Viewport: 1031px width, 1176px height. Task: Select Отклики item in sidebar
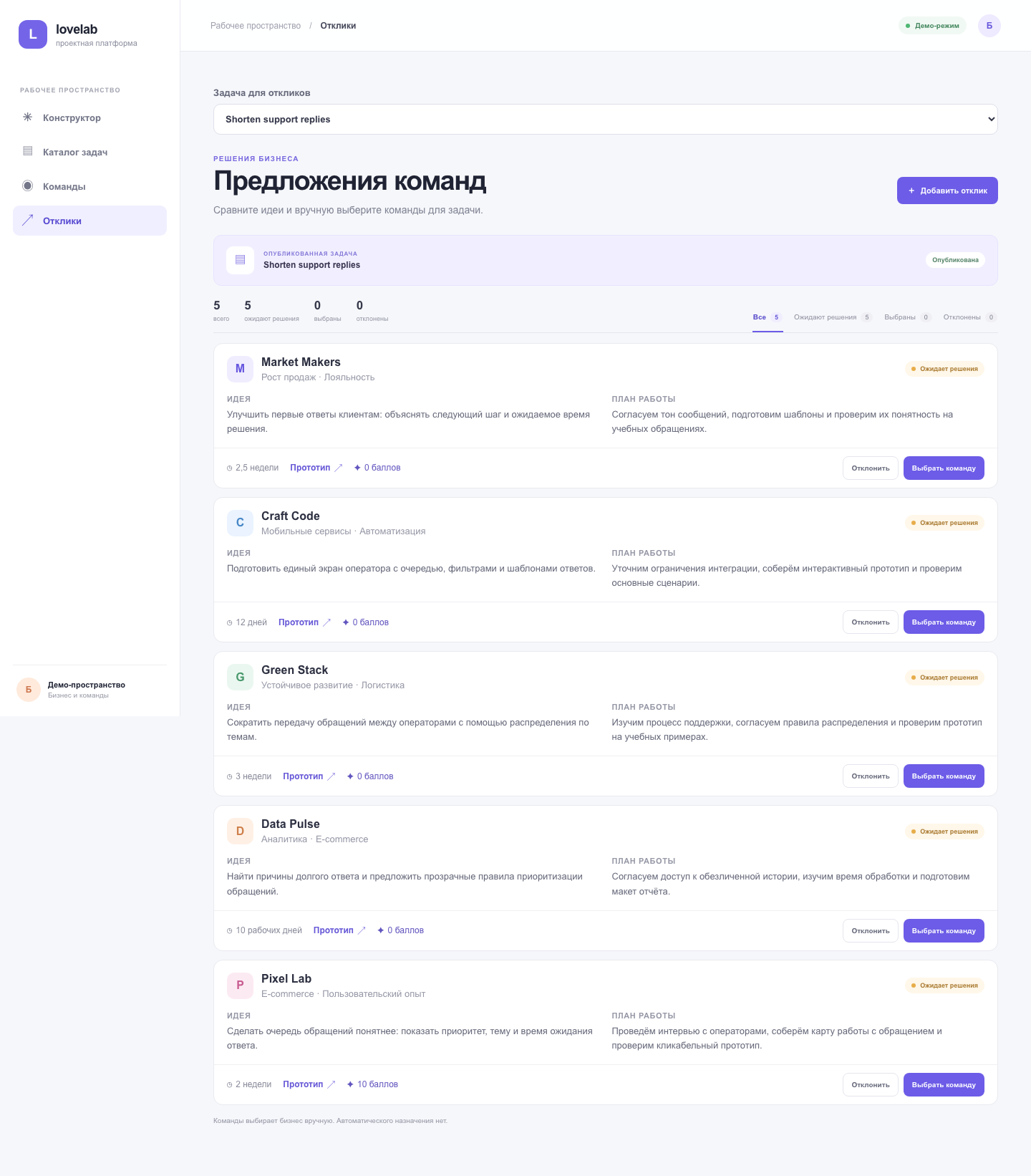89,221
